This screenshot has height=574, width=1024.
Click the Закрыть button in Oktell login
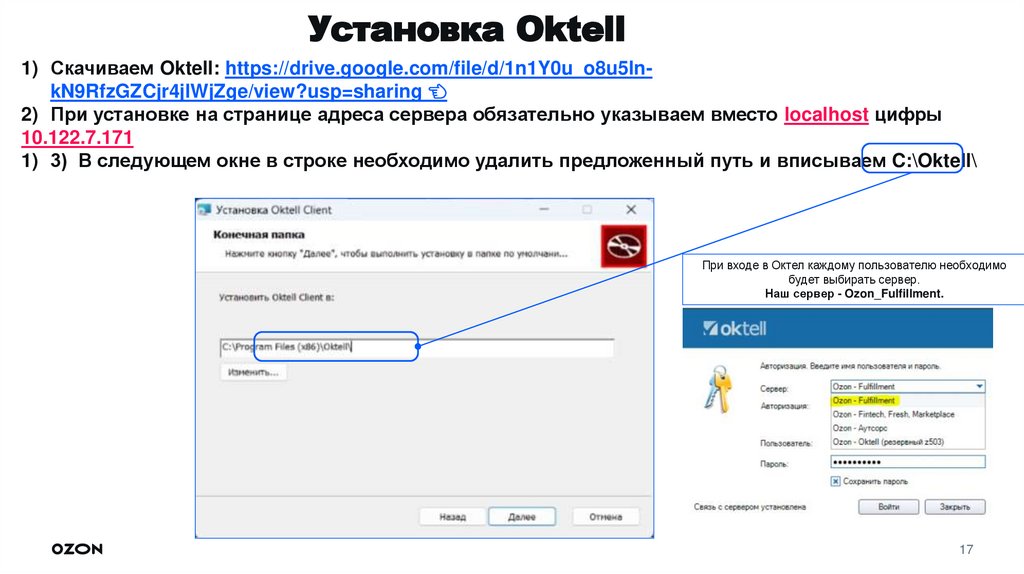tap(955, 507)
